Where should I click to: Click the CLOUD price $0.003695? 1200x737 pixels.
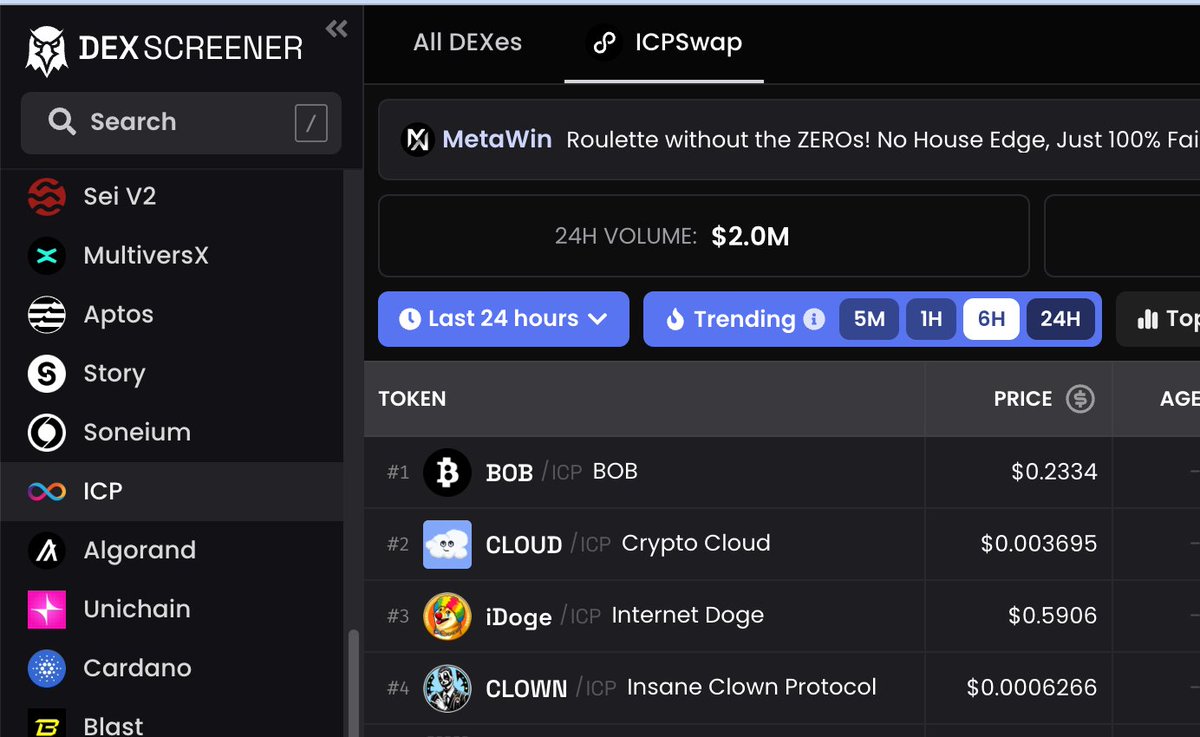coord(1038,544)
